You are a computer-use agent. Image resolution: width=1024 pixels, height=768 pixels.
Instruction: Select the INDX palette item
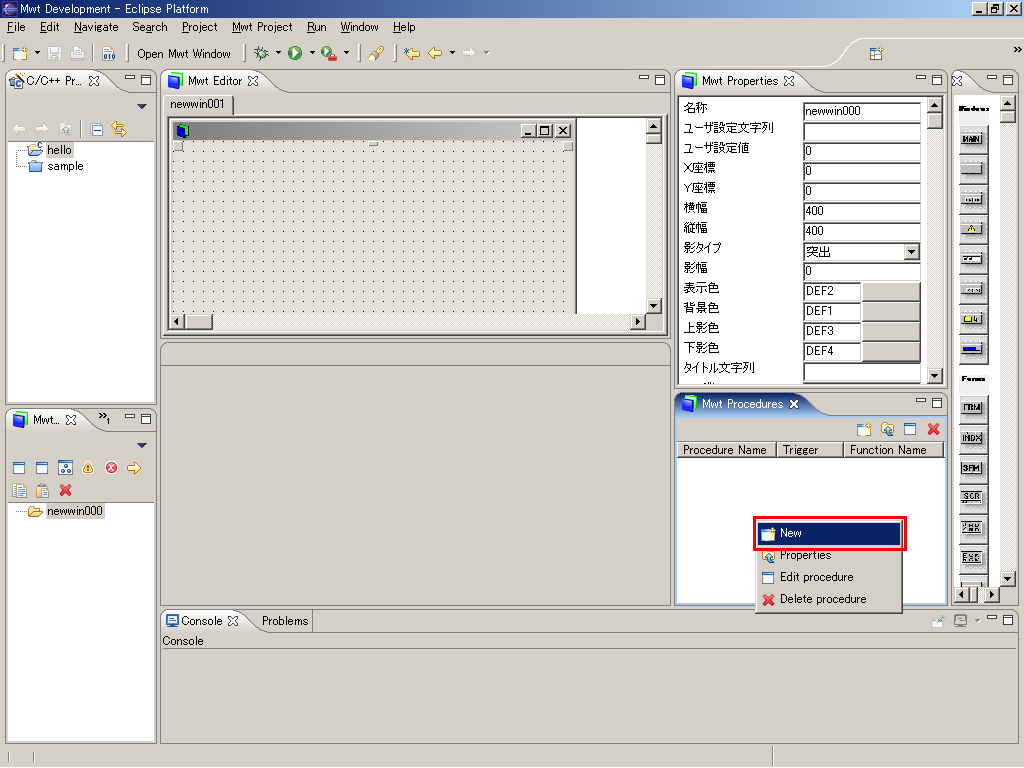point(972,438)
